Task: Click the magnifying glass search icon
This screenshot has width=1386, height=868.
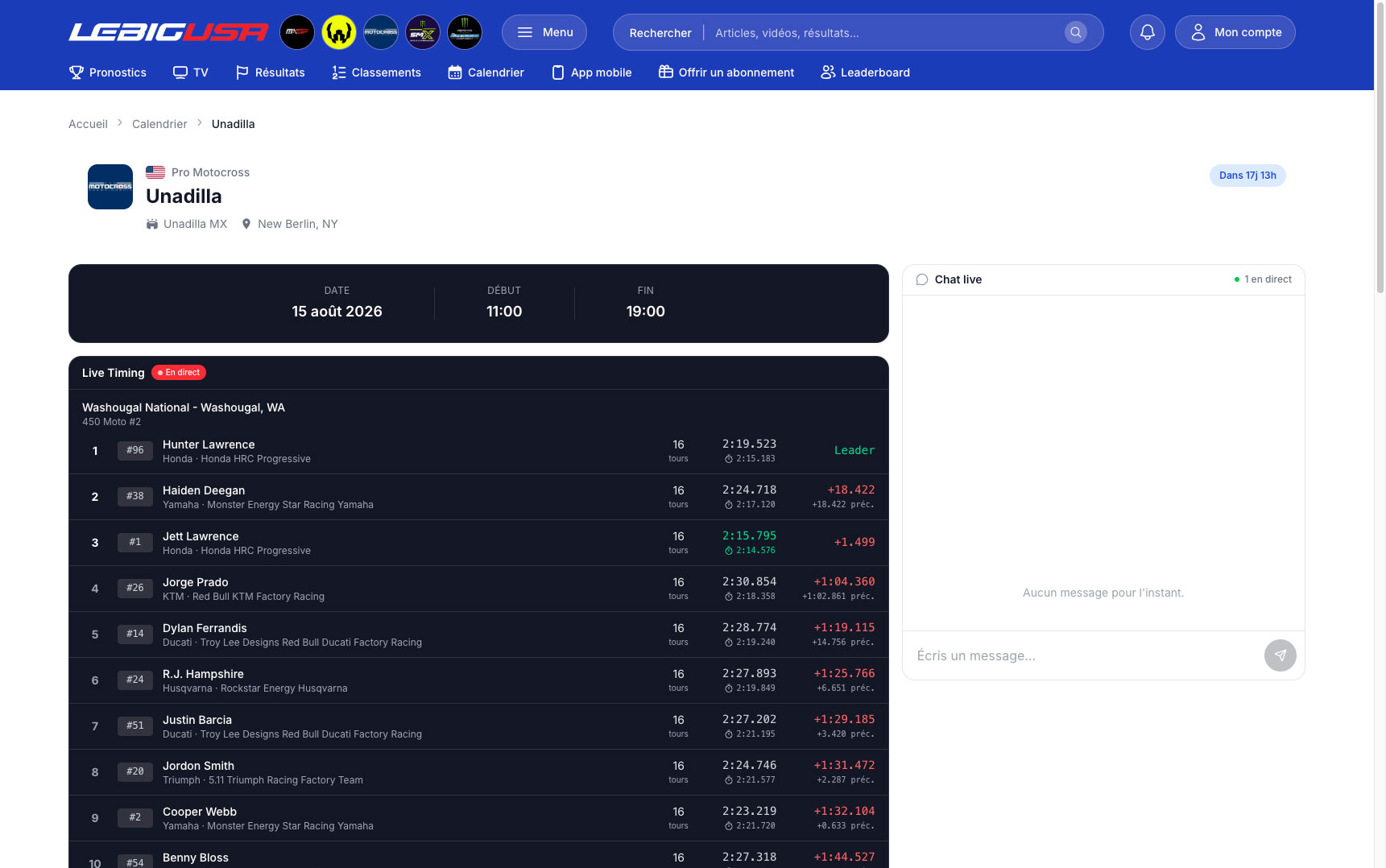Action: (1076, 32)
